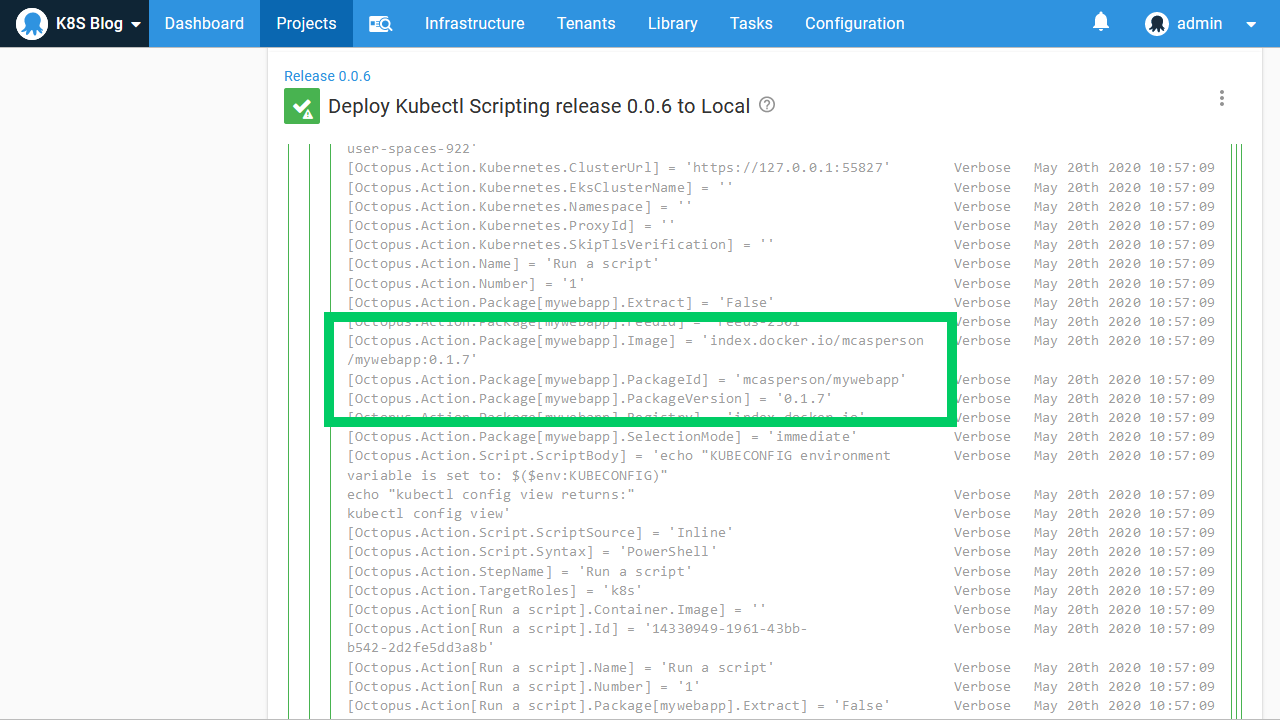Click the Kubernetes ClusterUrl log line

click(x=618, y=168)
